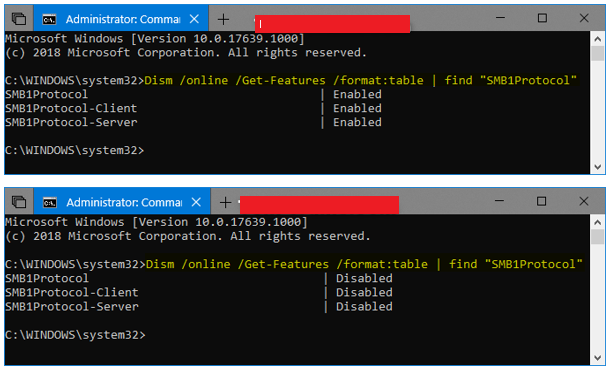Click scroll-up arrow in bottom console
This screenshot has width=609, height=371.
597,222
